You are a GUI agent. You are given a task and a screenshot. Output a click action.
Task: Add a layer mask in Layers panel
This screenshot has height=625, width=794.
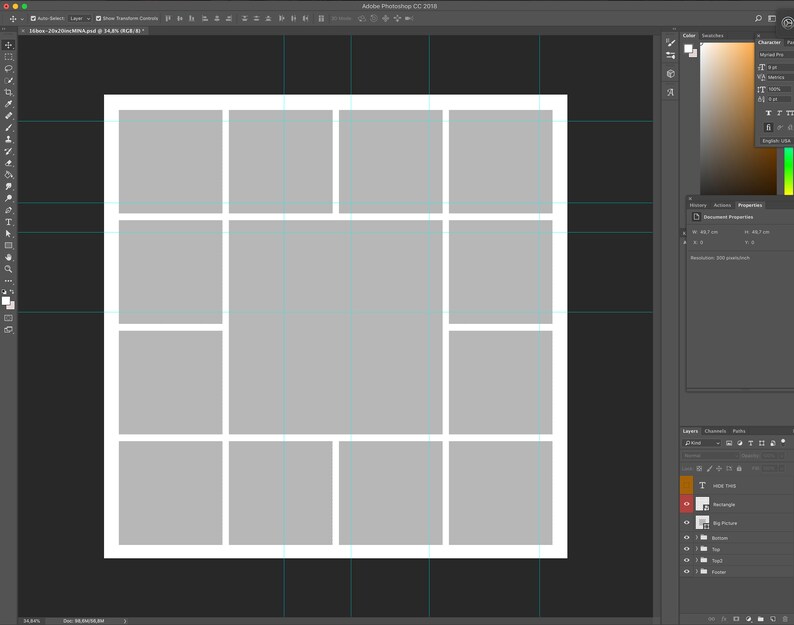[x=736, y=619]
